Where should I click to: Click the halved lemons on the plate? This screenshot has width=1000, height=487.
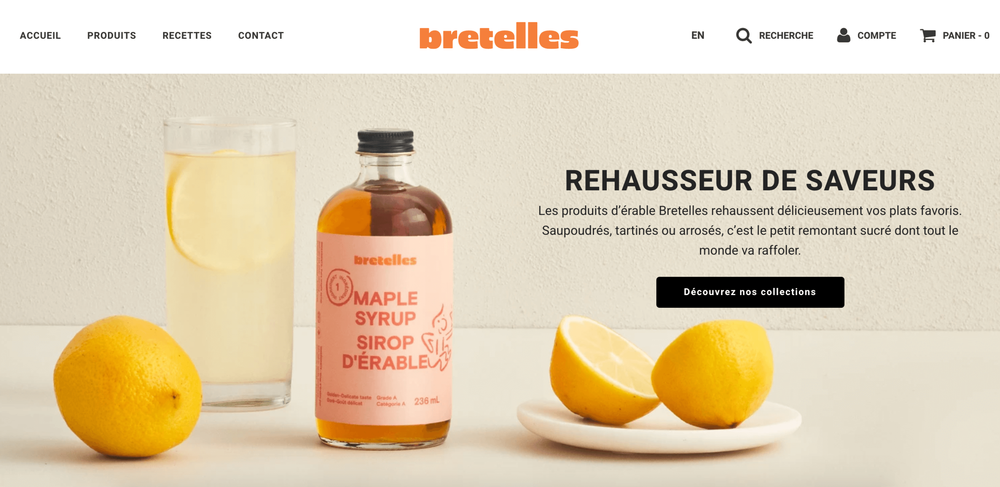coord(661,372)
